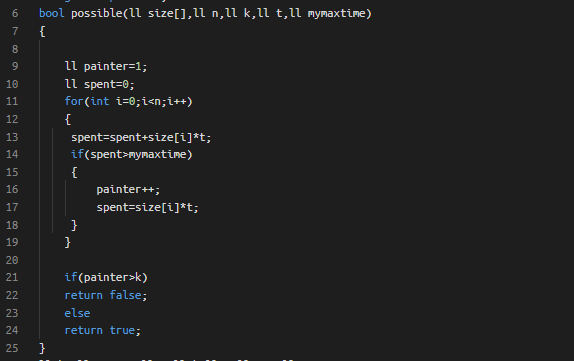Viewport: 574px width, 361px height.
Task: Click the return true statement
Action: tap(102, 330)
